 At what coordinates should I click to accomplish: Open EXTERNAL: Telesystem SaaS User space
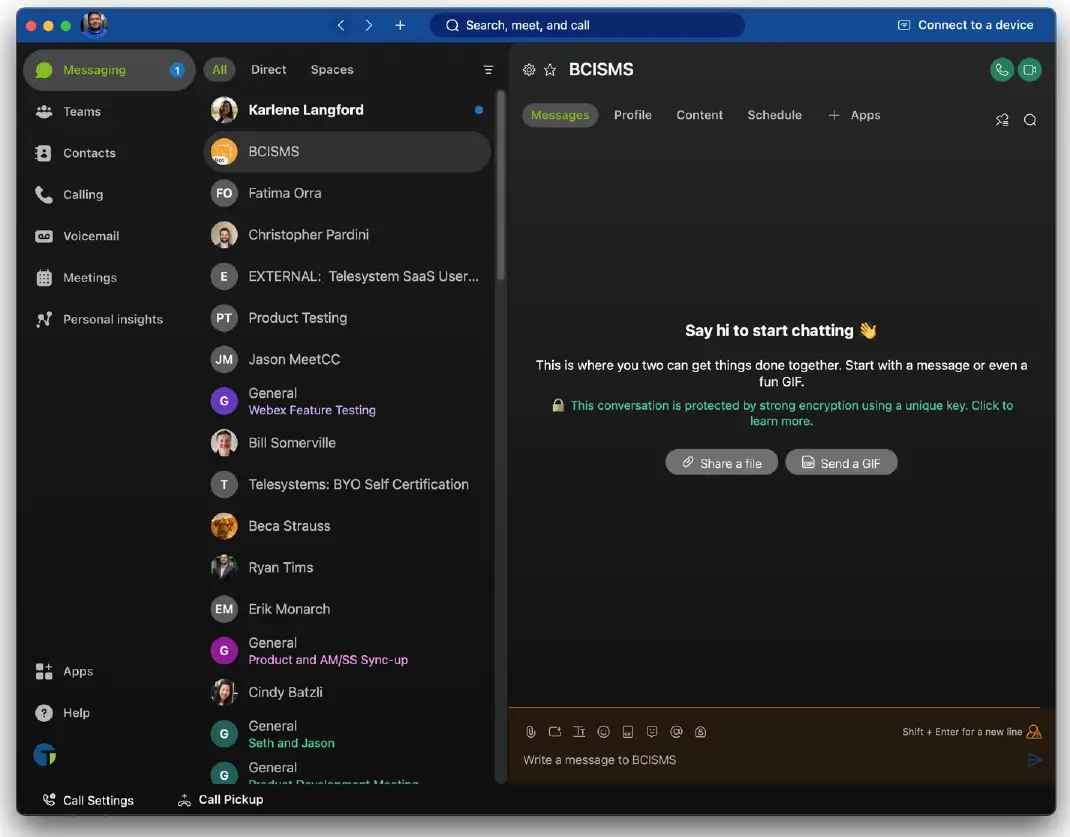point(347,276)
